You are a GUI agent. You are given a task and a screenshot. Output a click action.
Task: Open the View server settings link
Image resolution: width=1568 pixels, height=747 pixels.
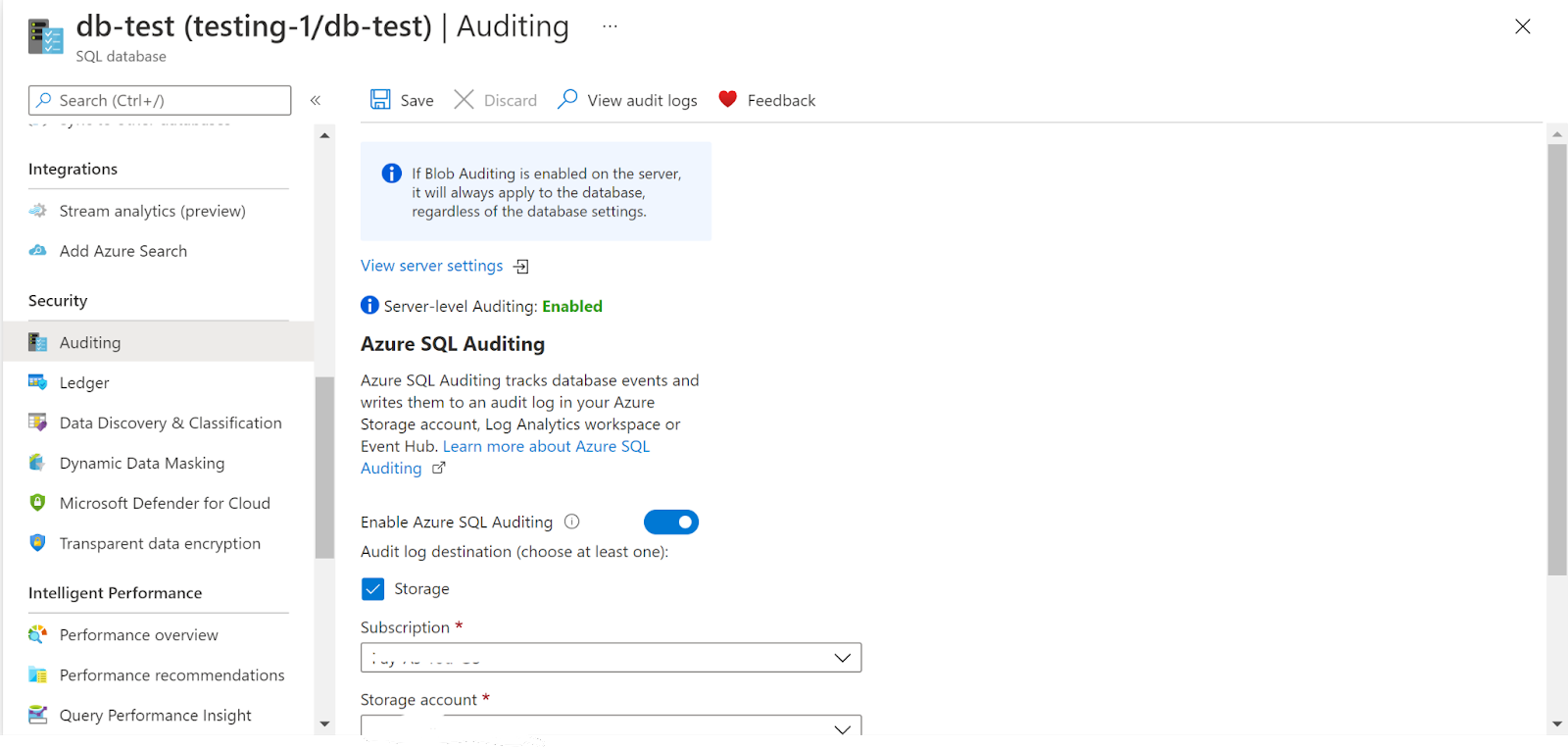point(432,266)
